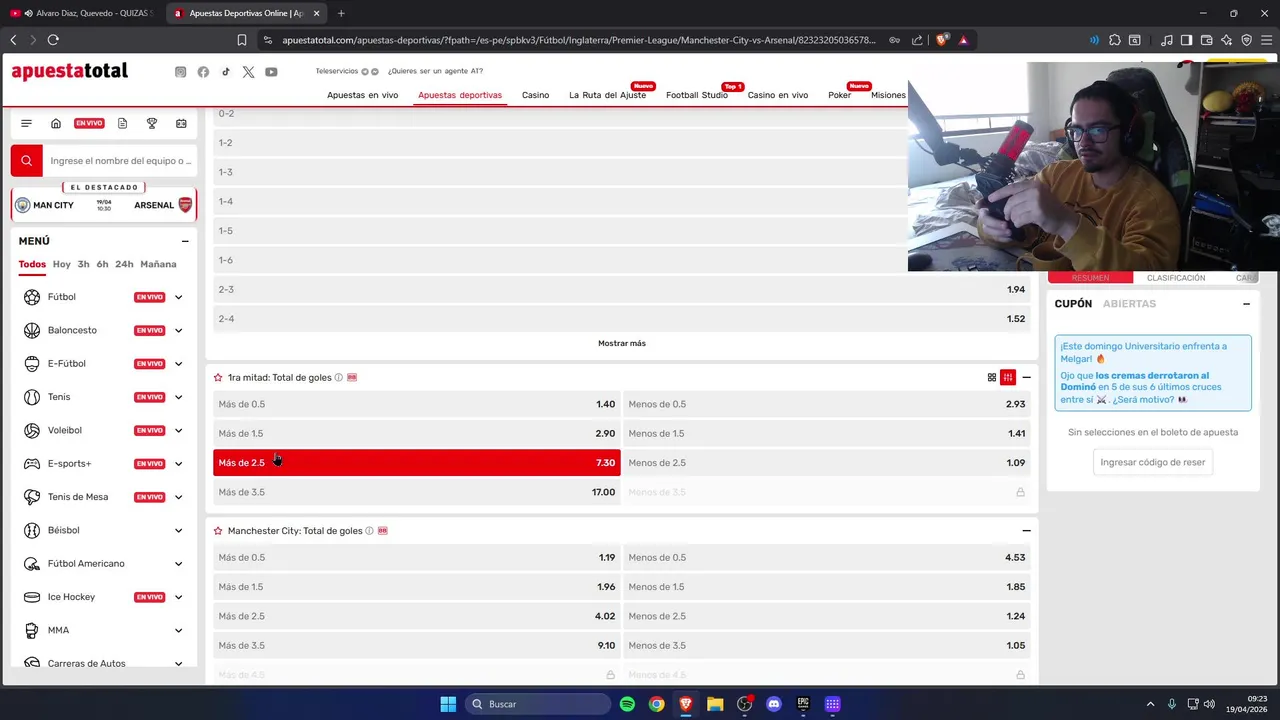This screenshot has width=1280, height=720.
Task: Open Discord from the Windows taskbar
Action: coord(773,704)
